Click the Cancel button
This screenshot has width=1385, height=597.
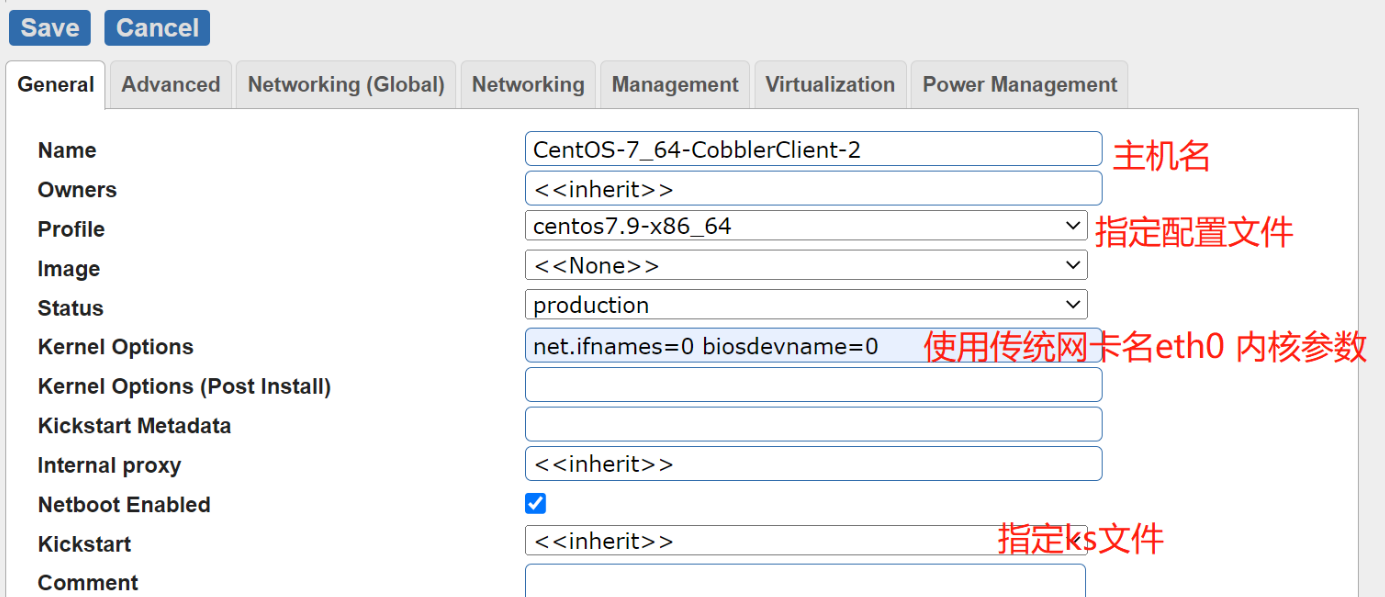(157, 28)
